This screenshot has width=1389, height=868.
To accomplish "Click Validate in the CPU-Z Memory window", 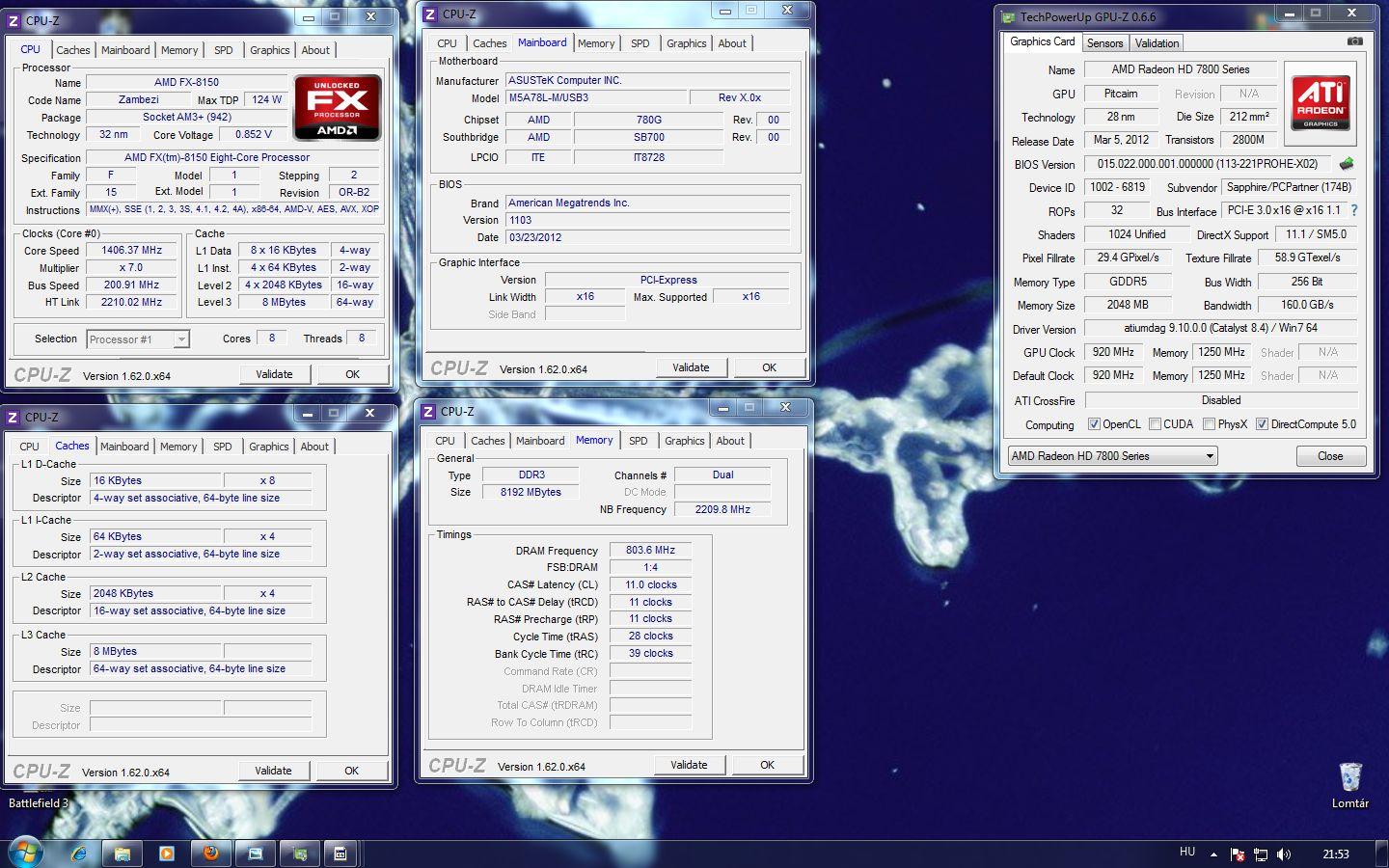I will click(689, 765).
